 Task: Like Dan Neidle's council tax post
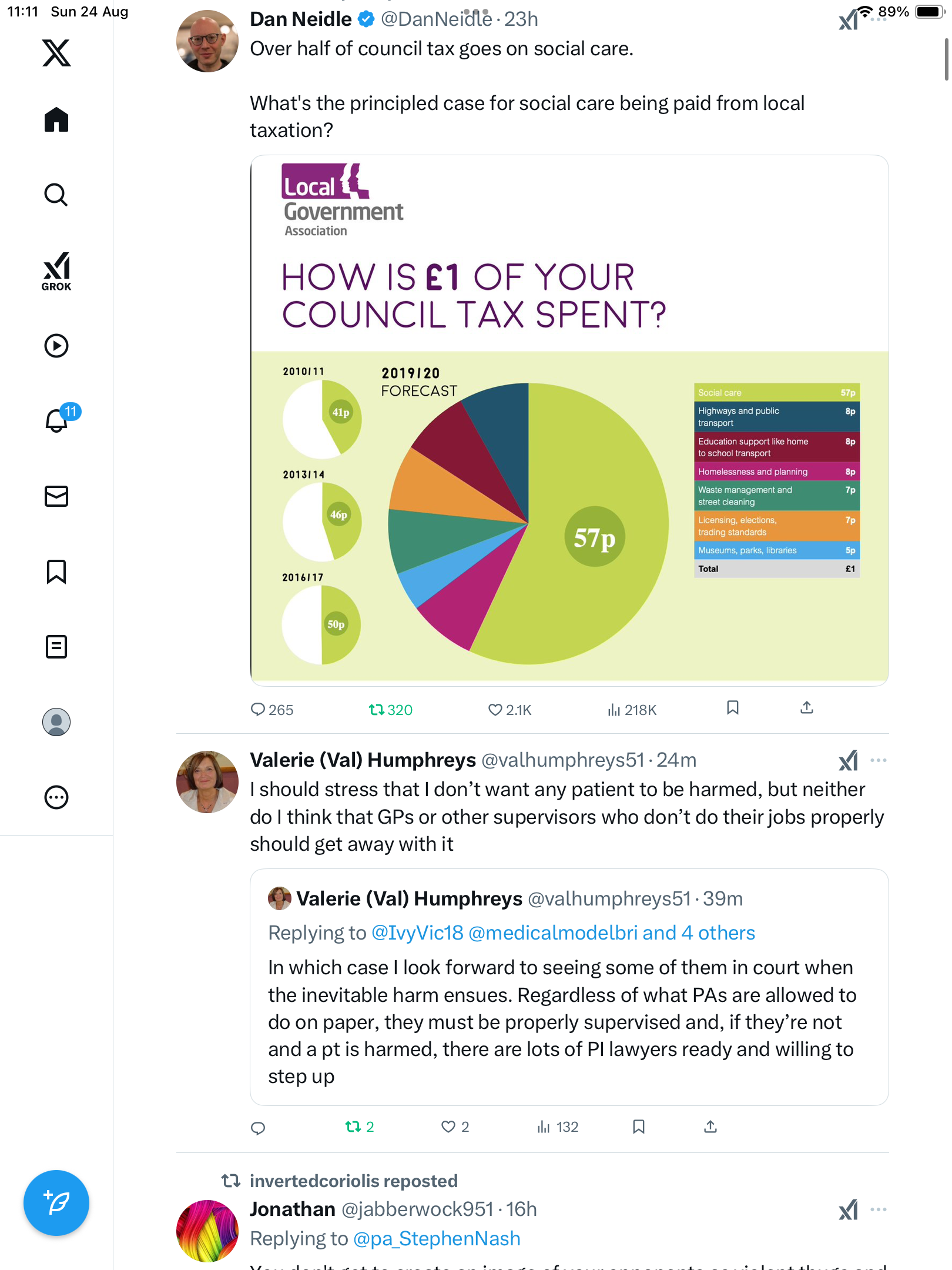pyautogui.click(x=495, y=710)
